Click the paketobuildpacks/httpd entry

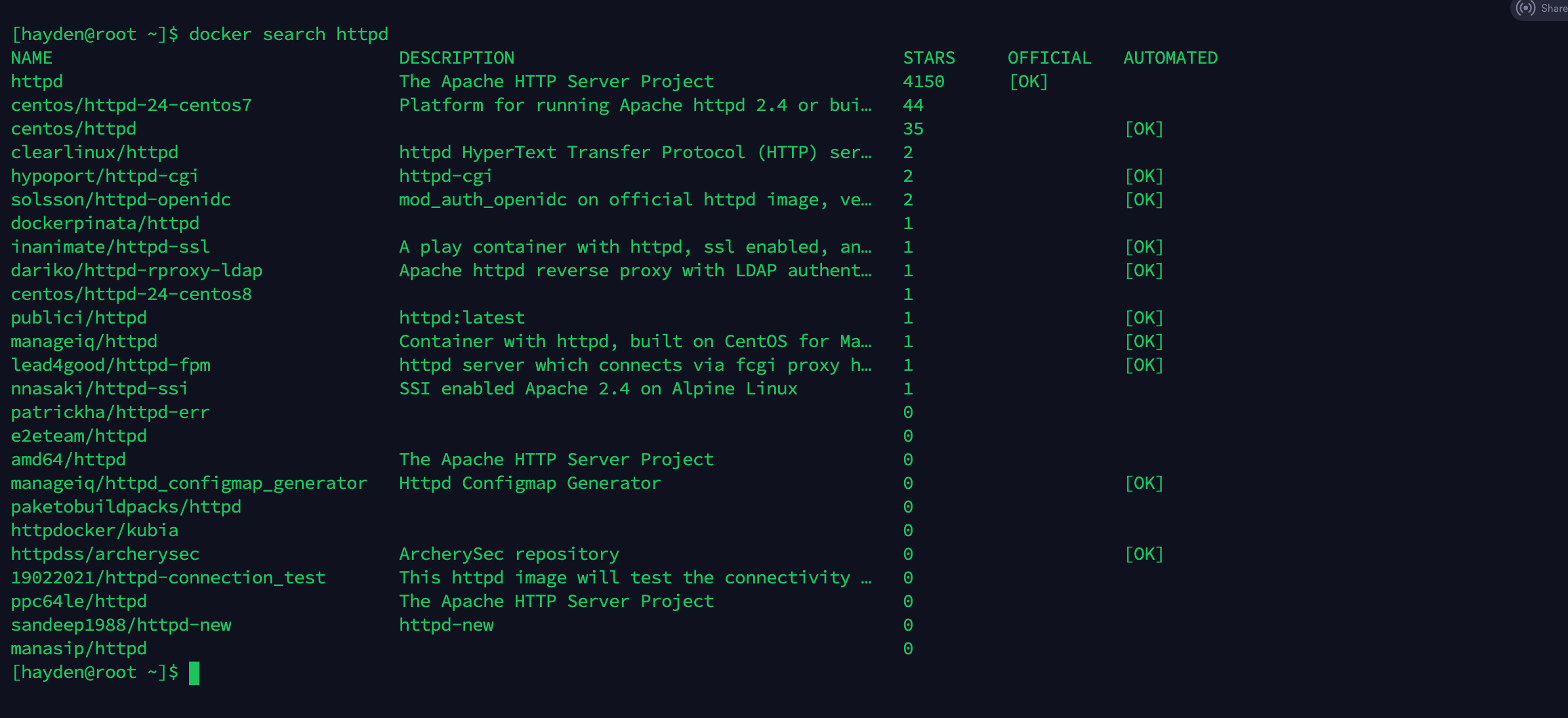(126, 507)
